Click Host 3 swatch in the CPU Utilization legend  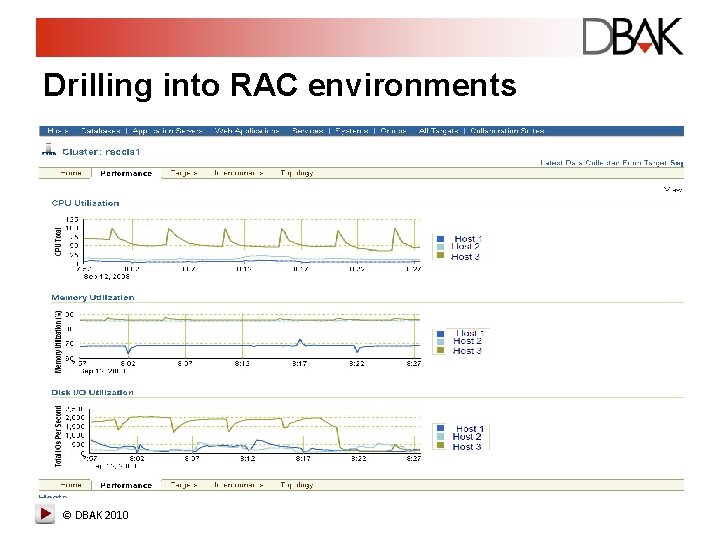440,256
